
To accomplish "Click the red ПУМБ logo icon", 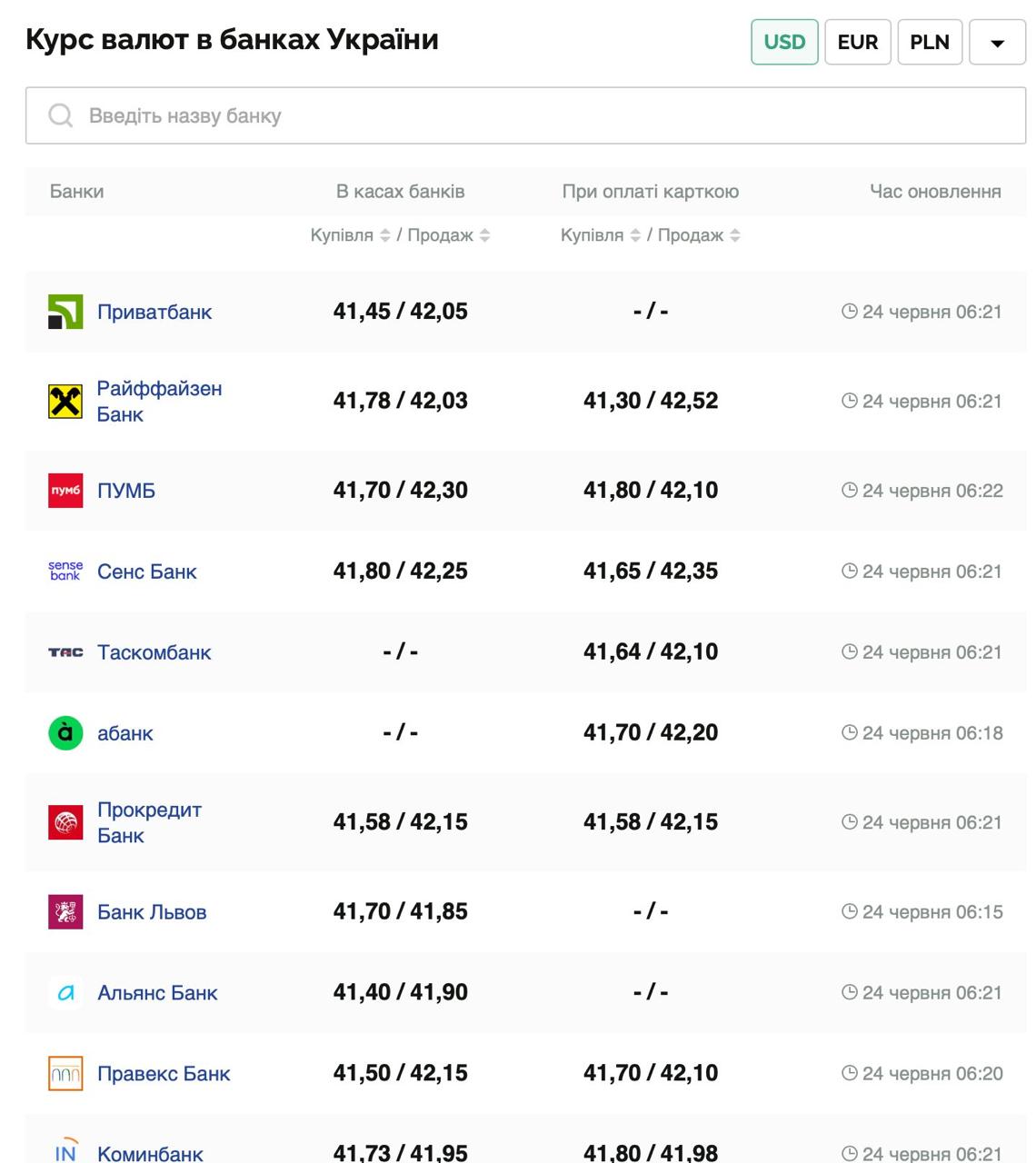I will coord(65,491).
